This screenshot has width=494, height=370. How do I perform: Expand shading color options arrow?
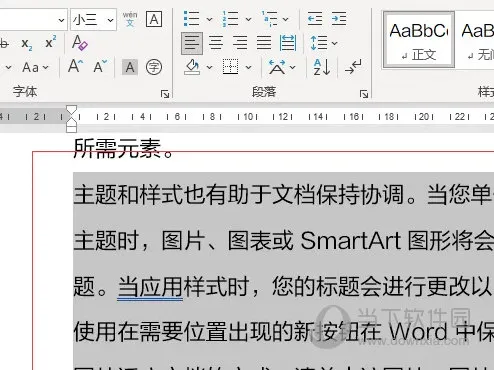[209, 67]
